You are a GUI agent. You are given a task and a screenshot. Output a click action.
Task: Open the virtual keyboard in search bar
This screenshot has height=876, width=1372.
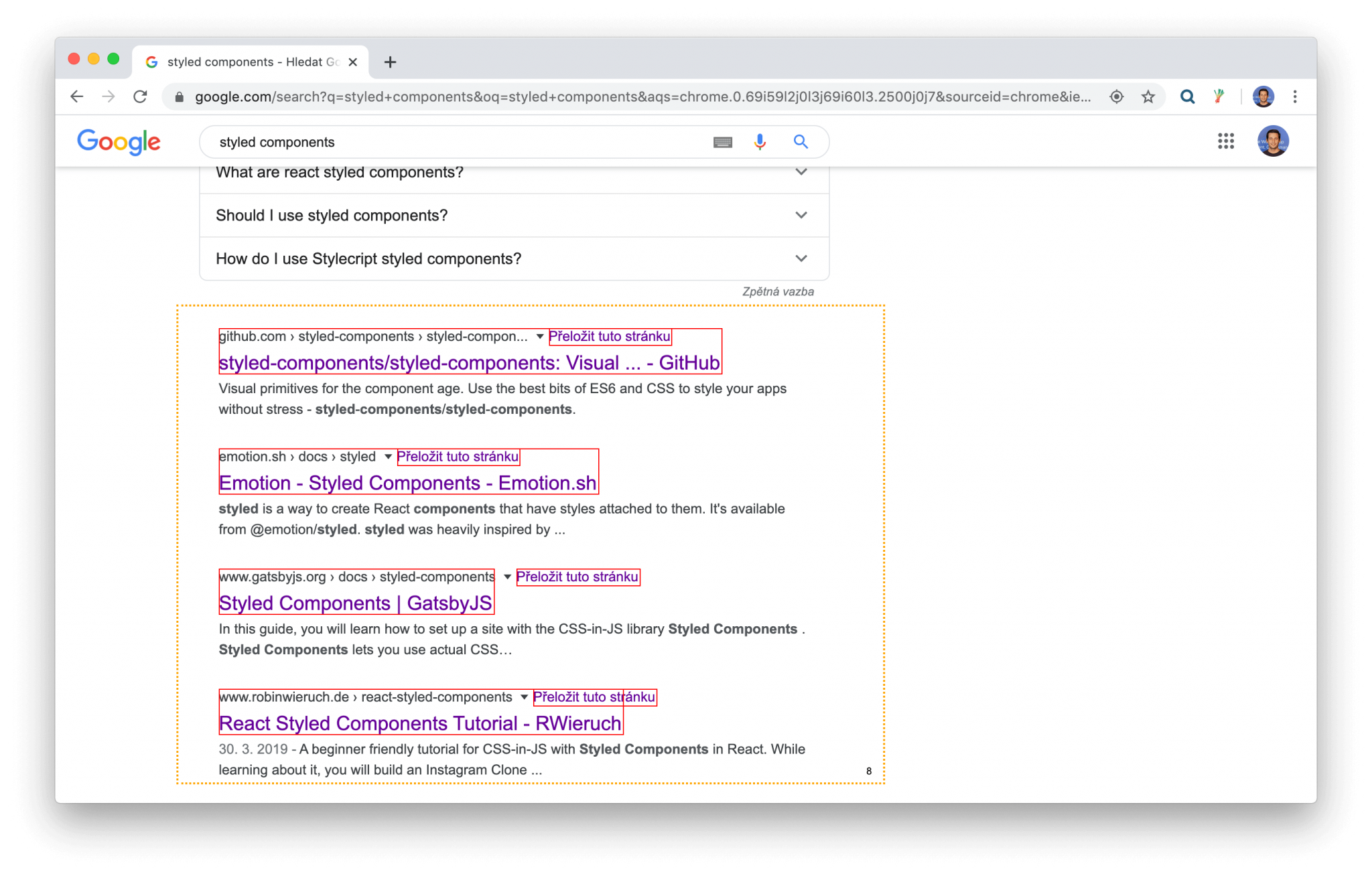tap(722, 141)
